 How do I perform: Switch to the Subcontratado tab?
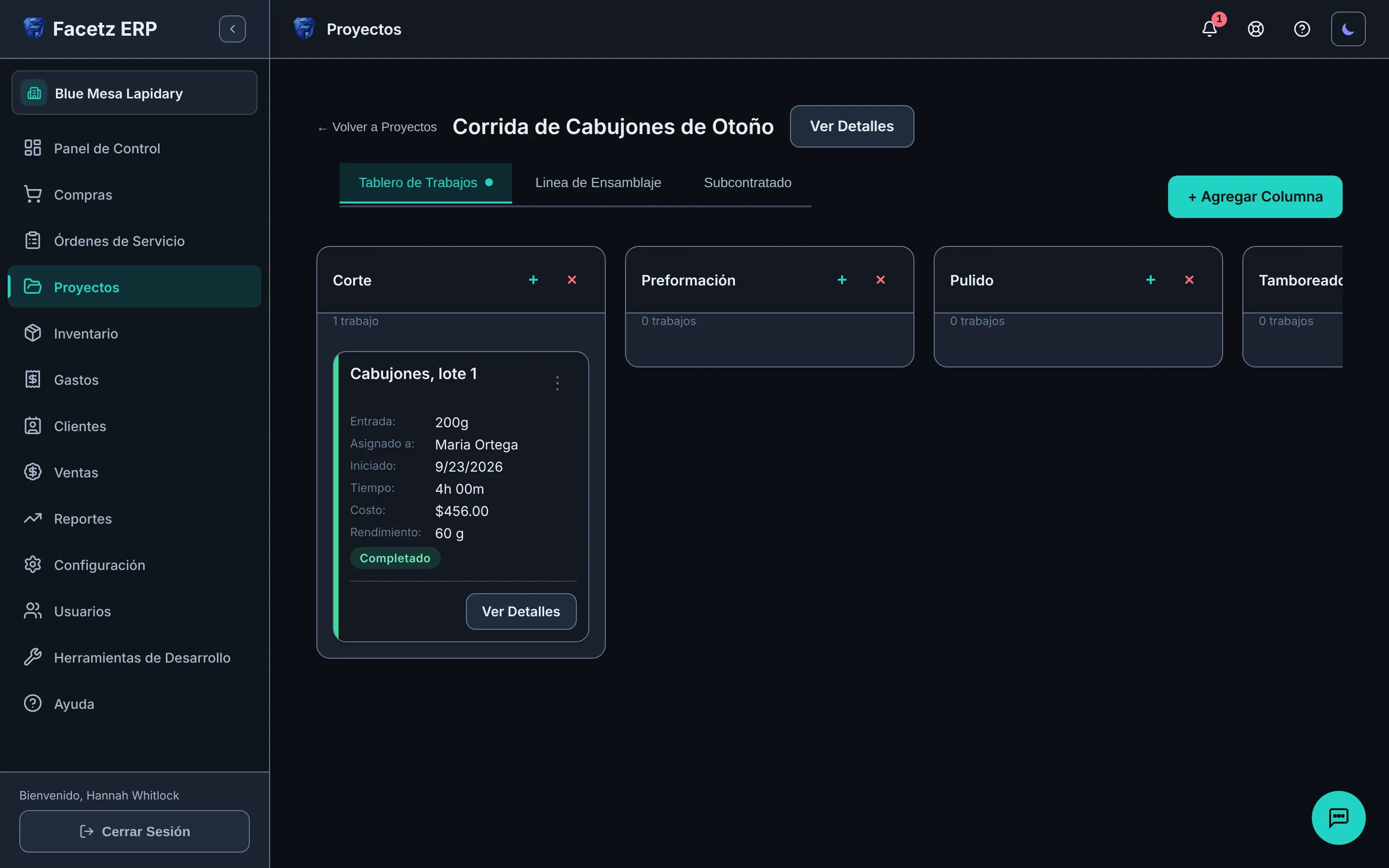pos(747,183)
